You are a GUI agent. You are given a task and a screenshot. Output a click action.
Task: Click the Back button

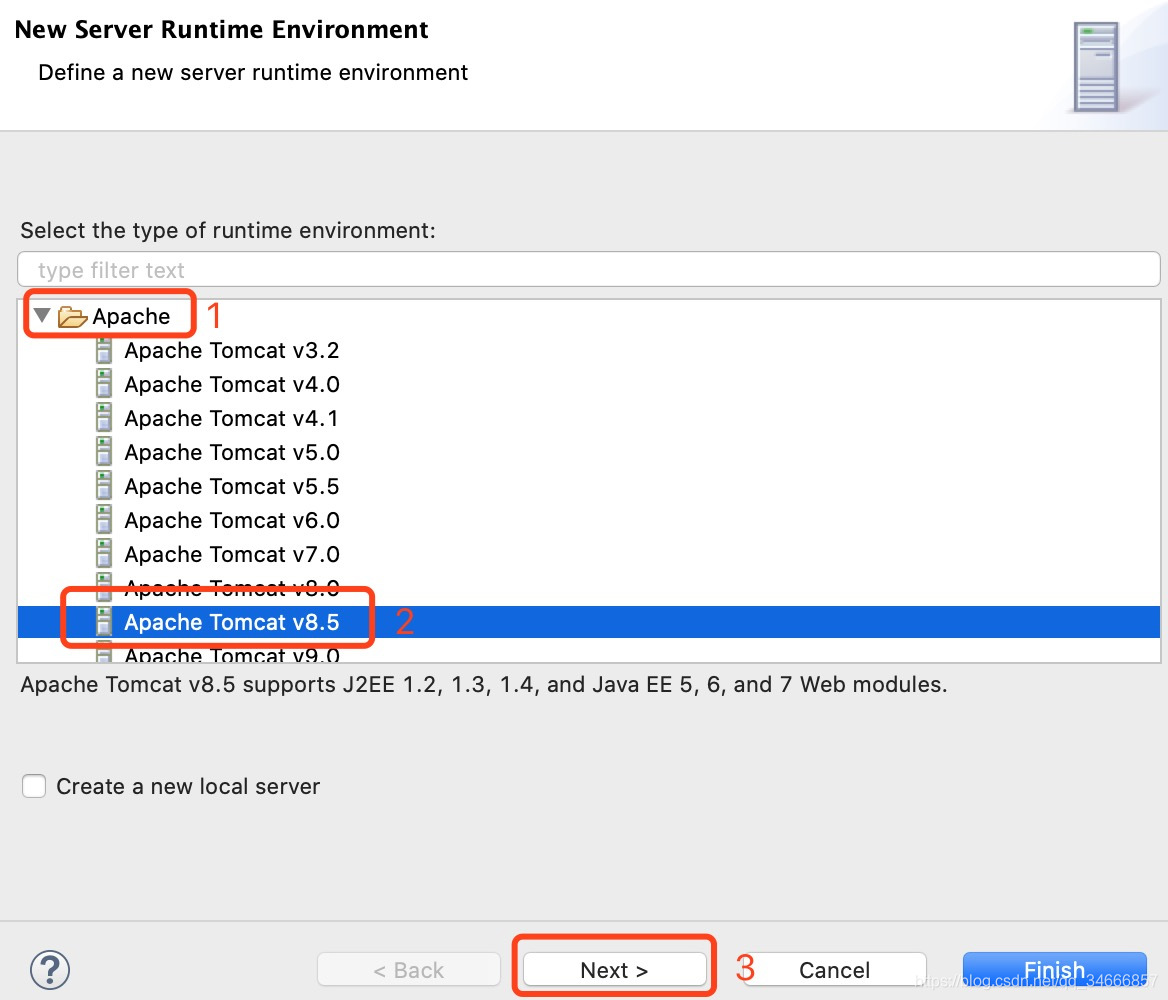(408, 969)
